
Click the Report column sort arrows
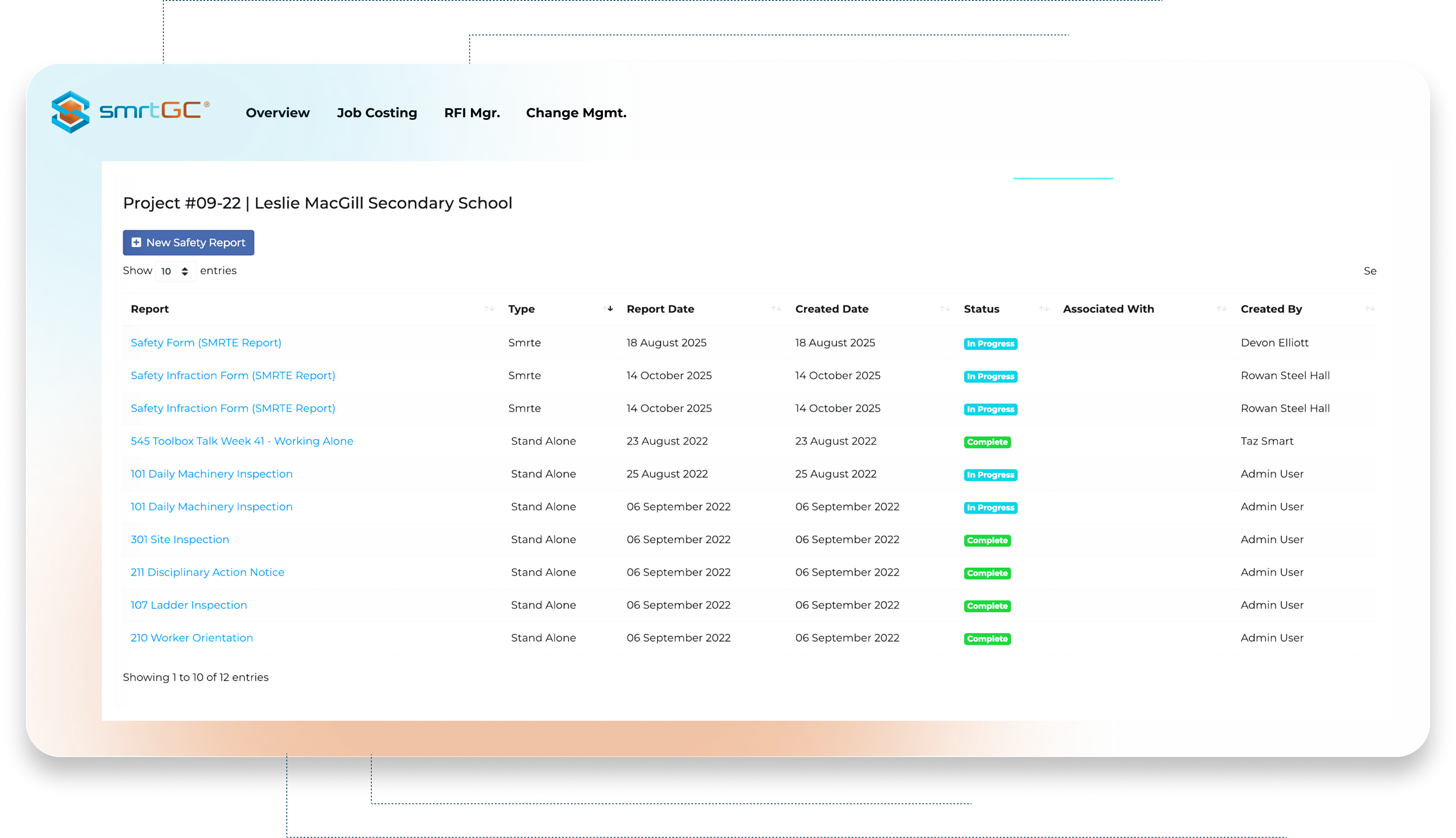[x=489, y=309]
